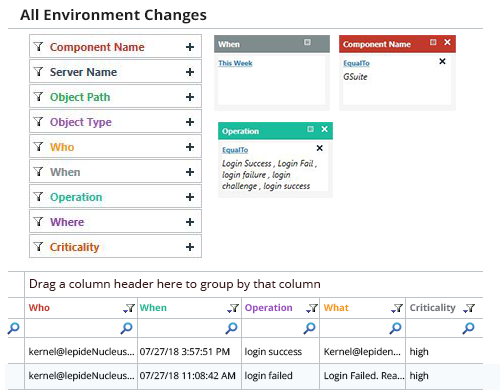Remove the GSuite EqualTo condition

442,61
